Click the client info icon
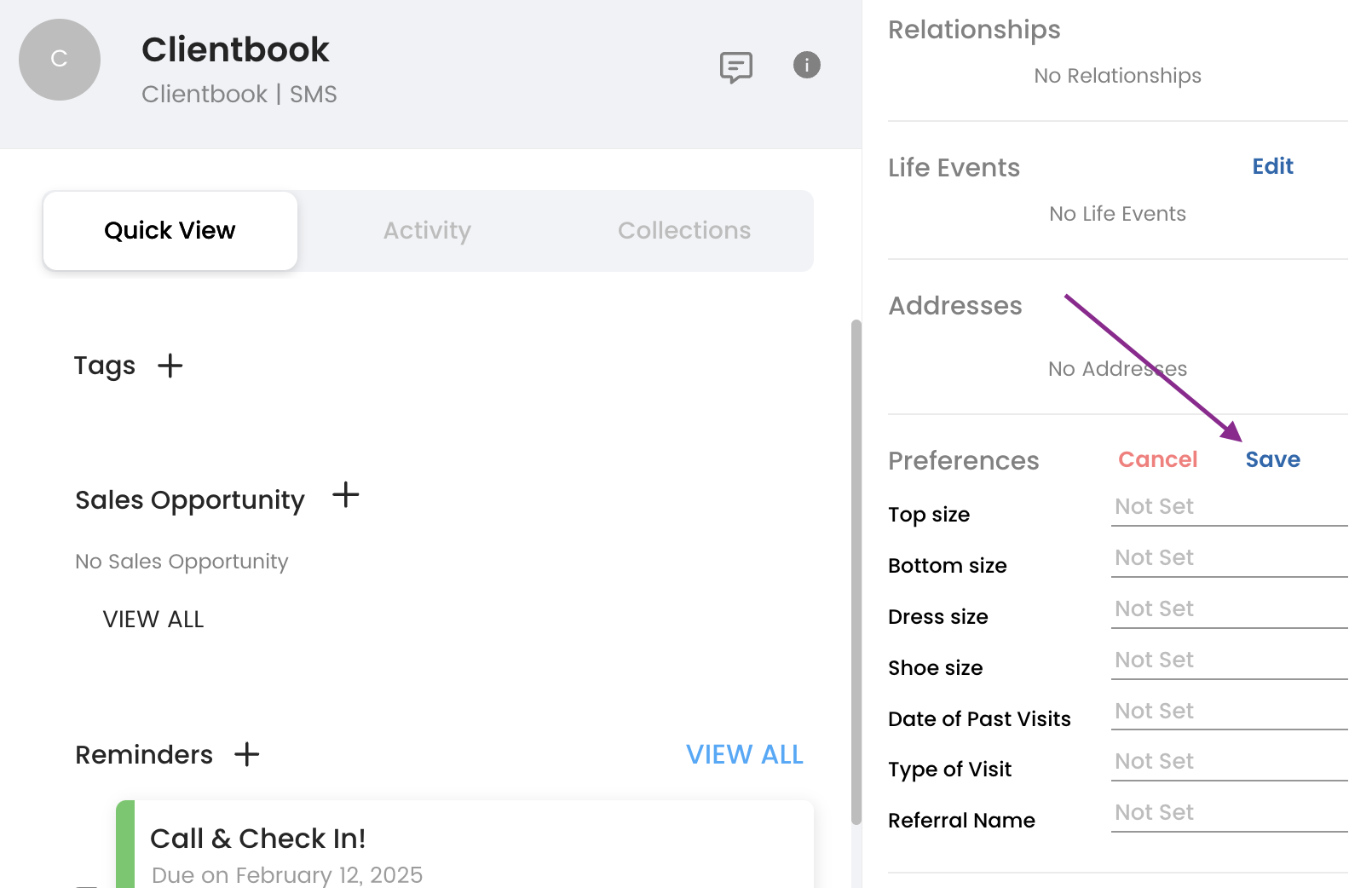Viewport: 1372px width, 888px height. [x=806, y=65]
